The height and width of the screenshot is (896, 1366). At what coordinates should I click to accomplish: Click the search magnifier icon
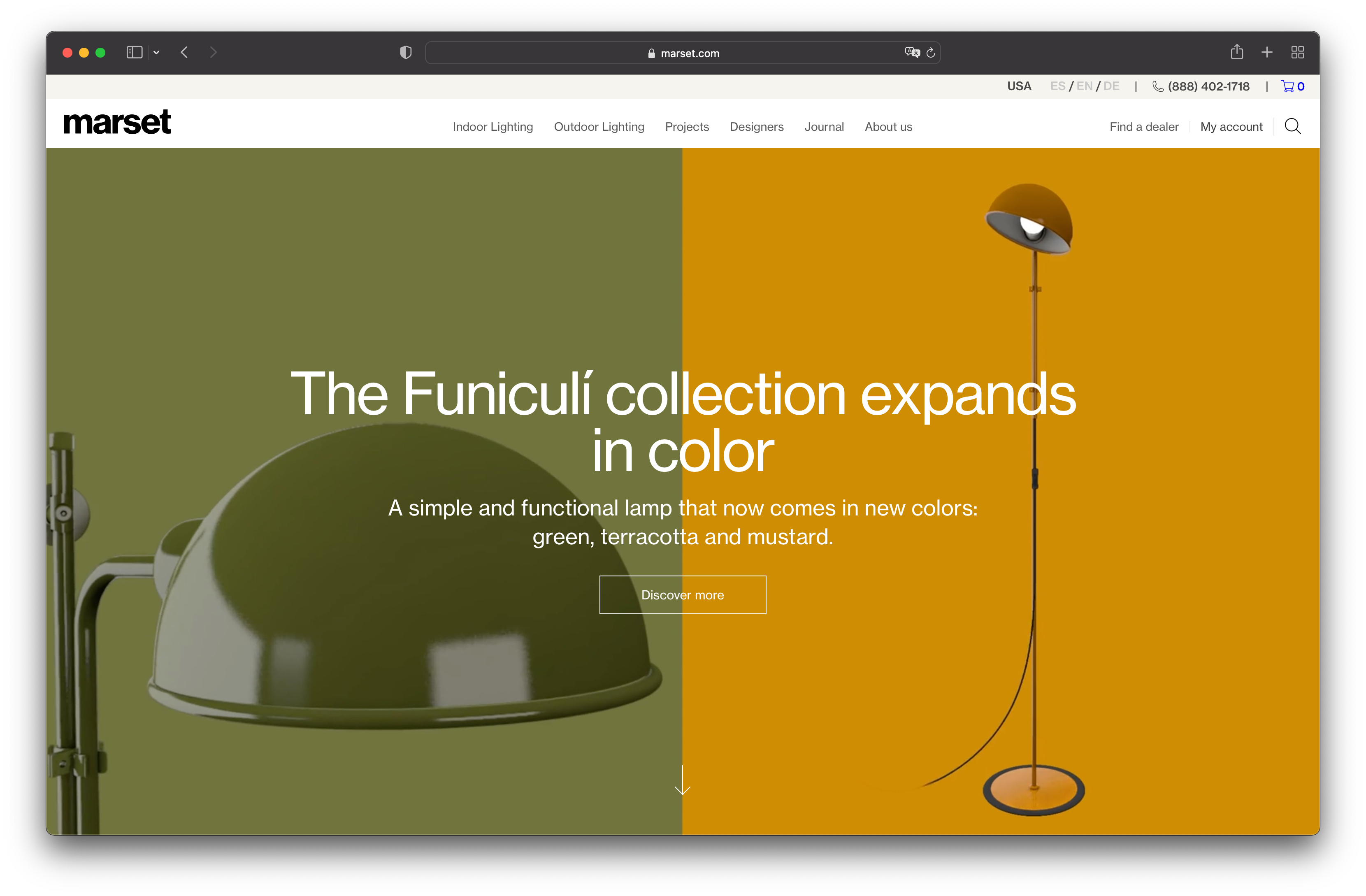1292,126
